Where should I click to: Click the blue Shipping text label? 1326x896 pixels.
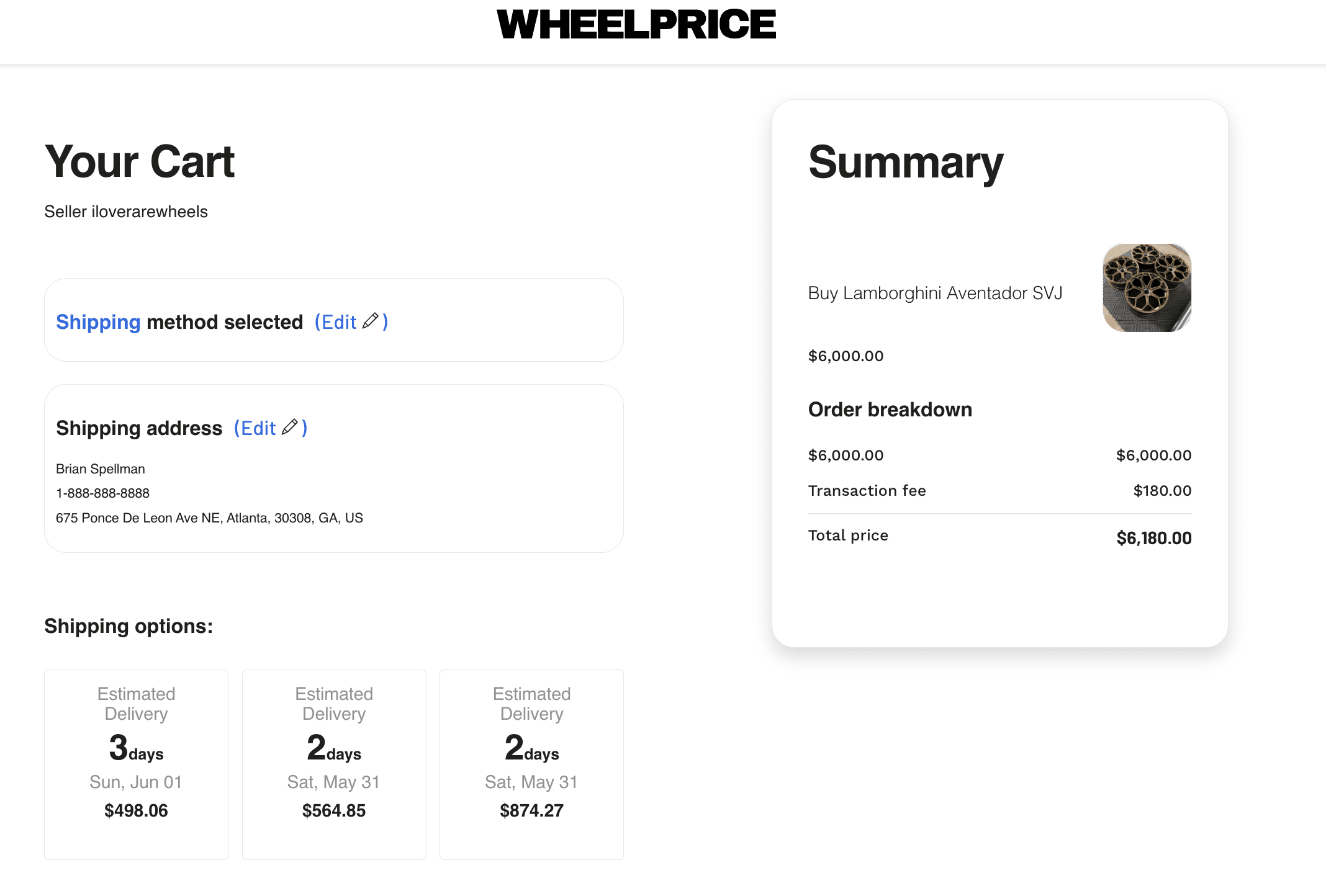point(97,321)
